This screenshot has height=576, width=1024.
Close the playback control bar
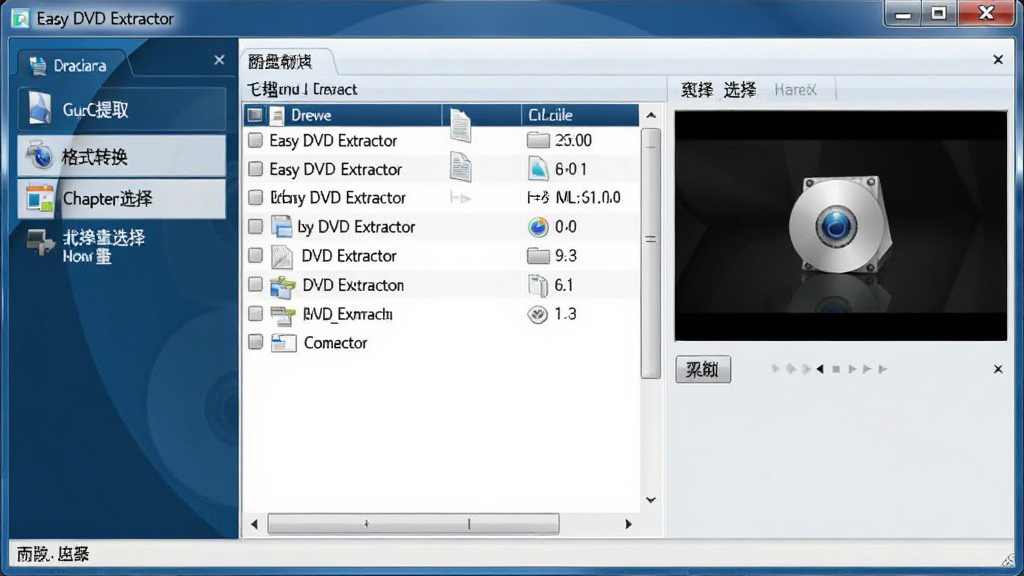pyautogui.click(x=998, y=370)
